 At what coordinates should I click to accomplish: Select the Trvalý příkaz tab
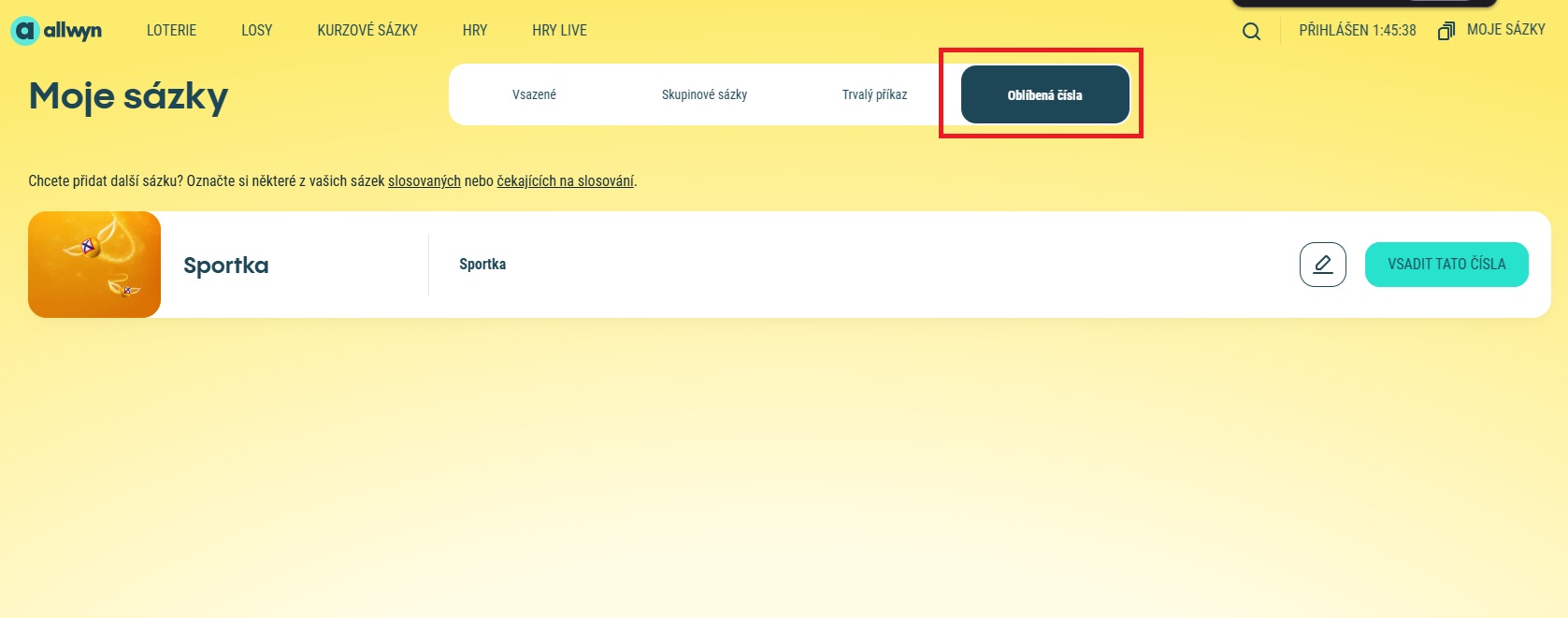[x=874, y=94]
